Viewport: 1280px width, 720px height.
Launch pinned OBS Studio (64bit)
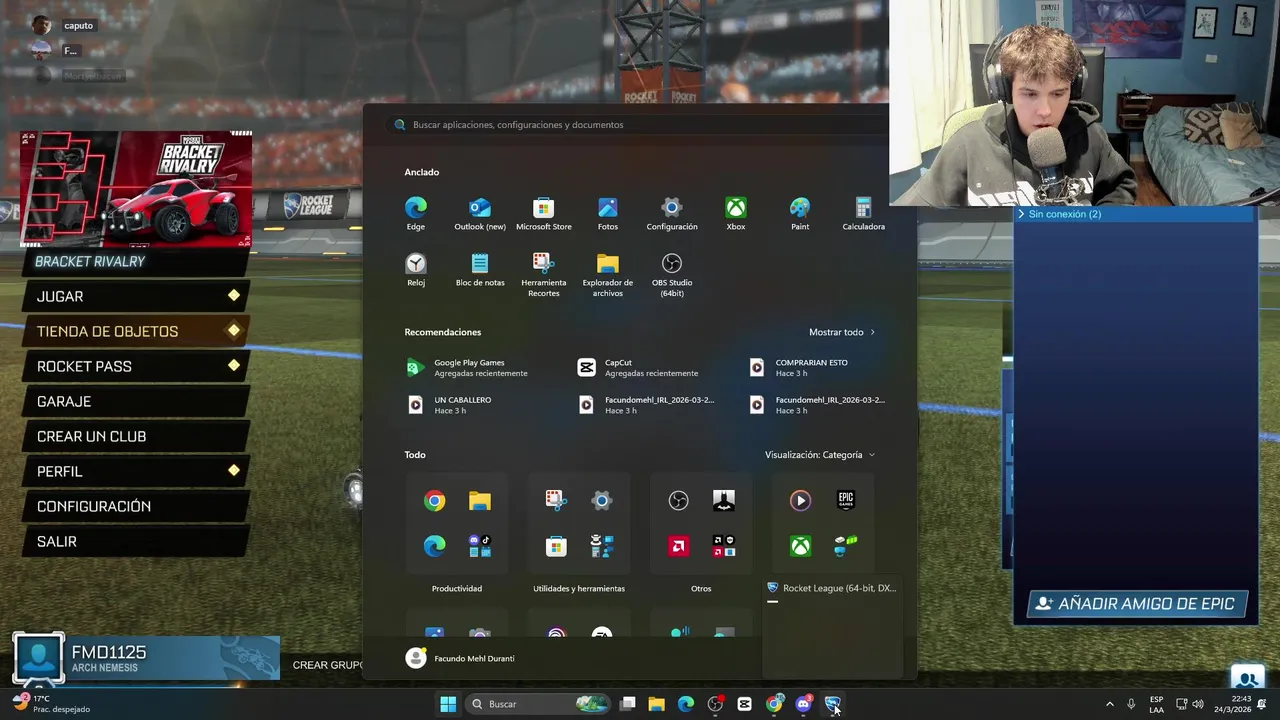[x=672, y=275]
